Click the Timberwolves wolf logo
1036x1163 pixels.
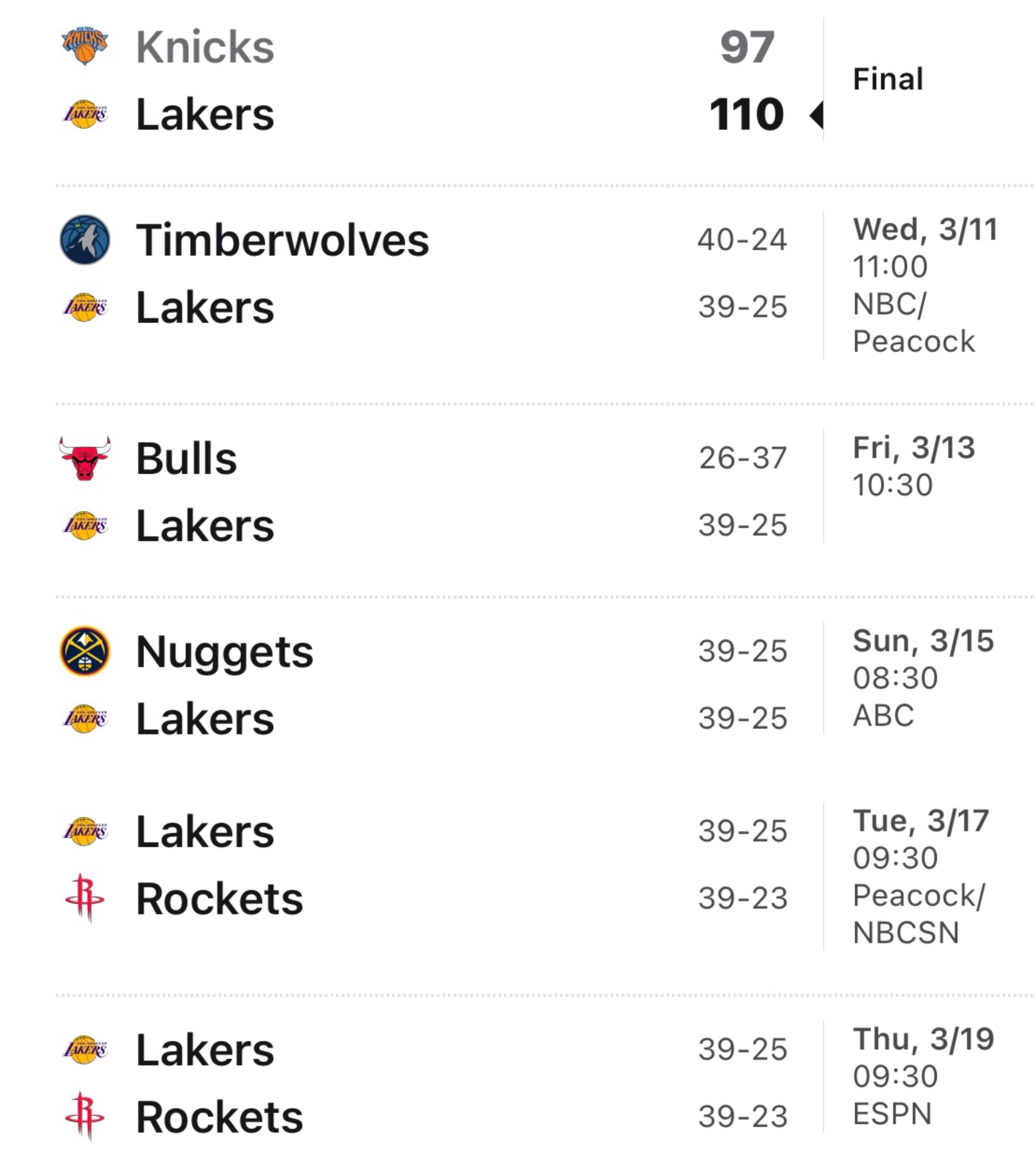(x=85, y=240)
